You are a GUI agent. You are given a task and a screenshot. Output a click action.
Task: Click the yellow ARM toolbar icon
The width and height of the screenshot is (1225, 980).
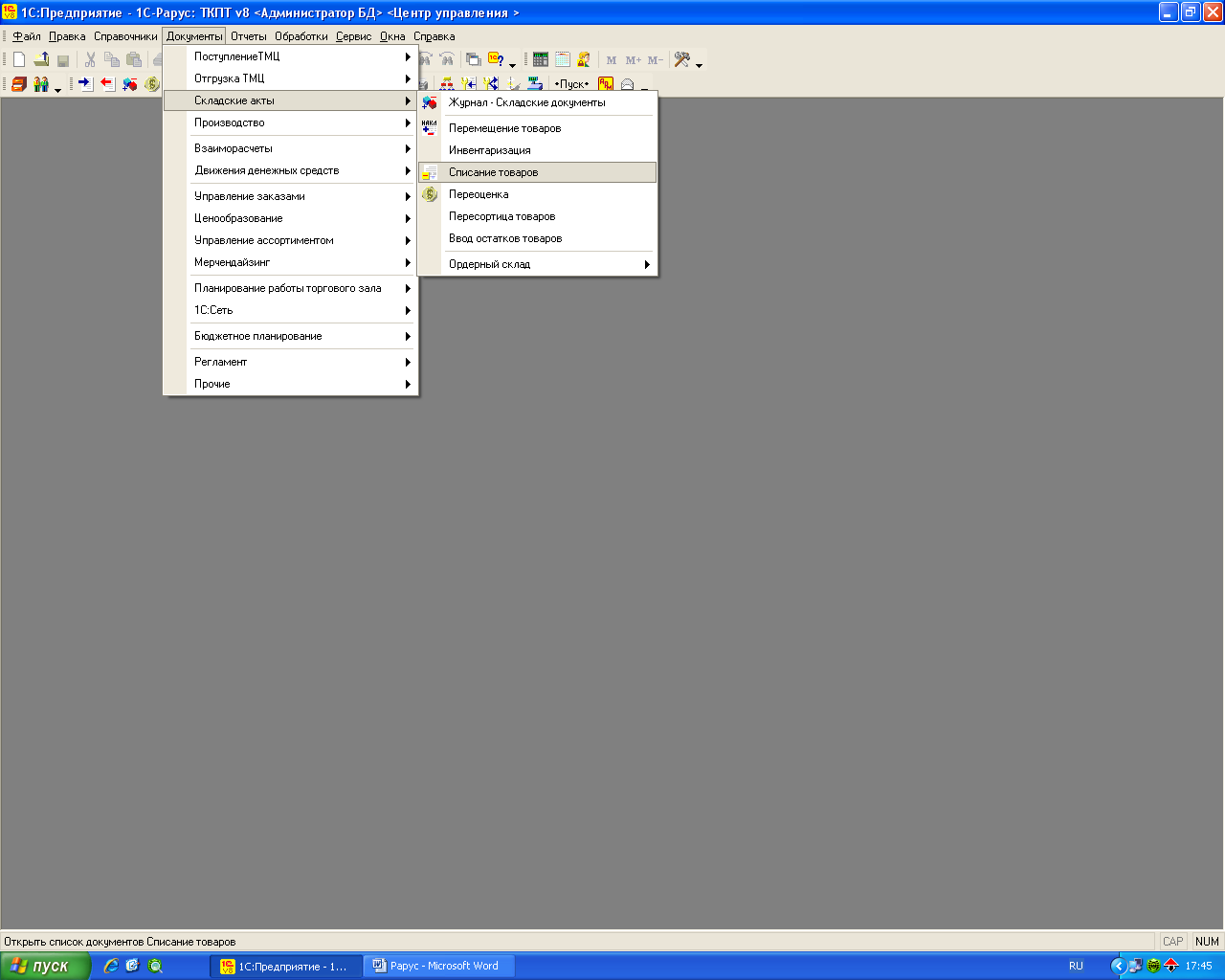(606, 84)
